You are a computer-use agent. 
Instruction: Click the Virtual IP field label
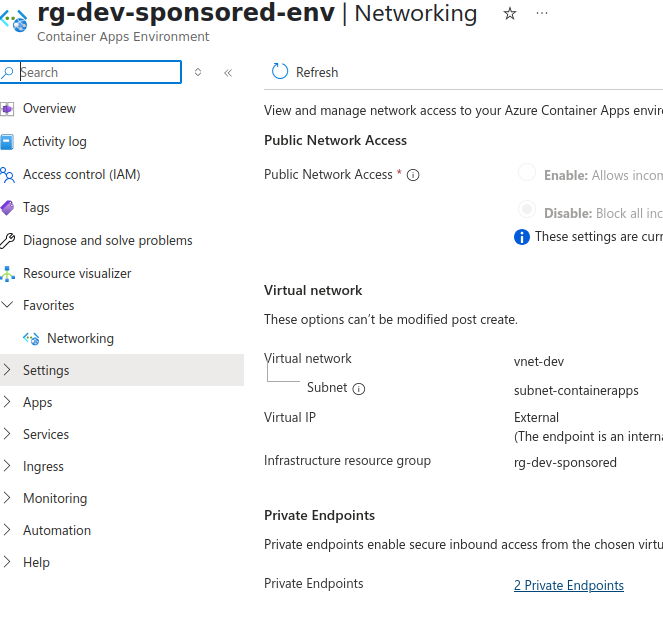pos(290,417)
